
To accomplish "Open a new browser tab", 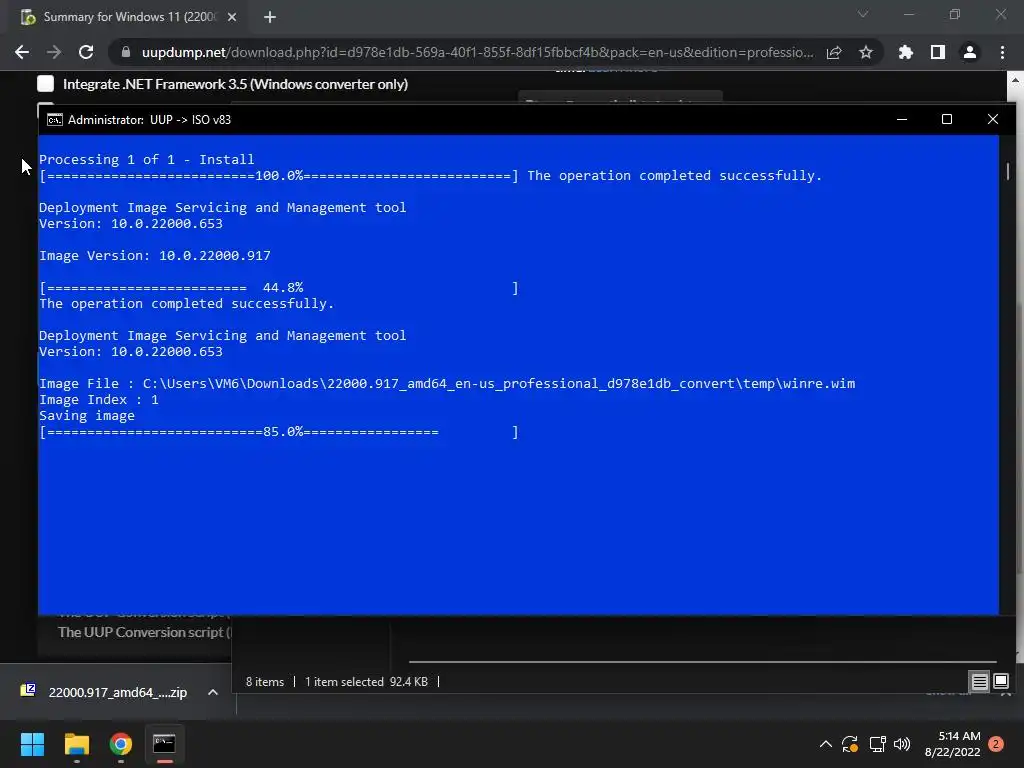I will click(270, 17).
